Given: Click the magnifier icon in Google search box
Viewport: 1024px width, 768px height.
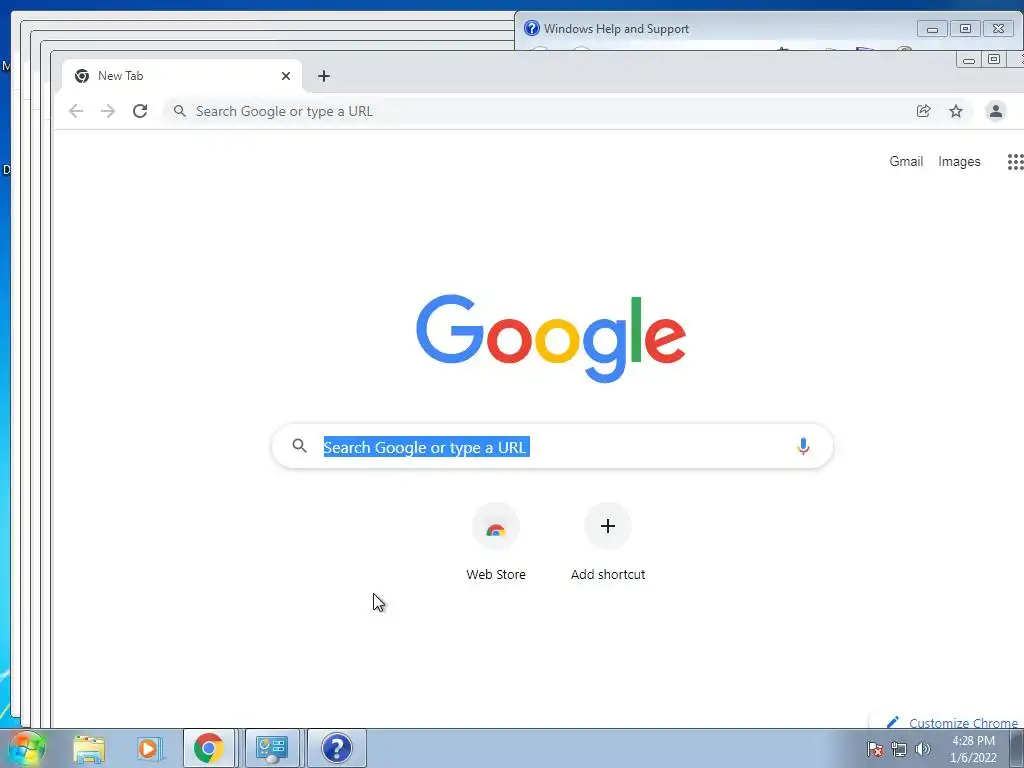Looking at the screenshot, I should pos(299,446).
